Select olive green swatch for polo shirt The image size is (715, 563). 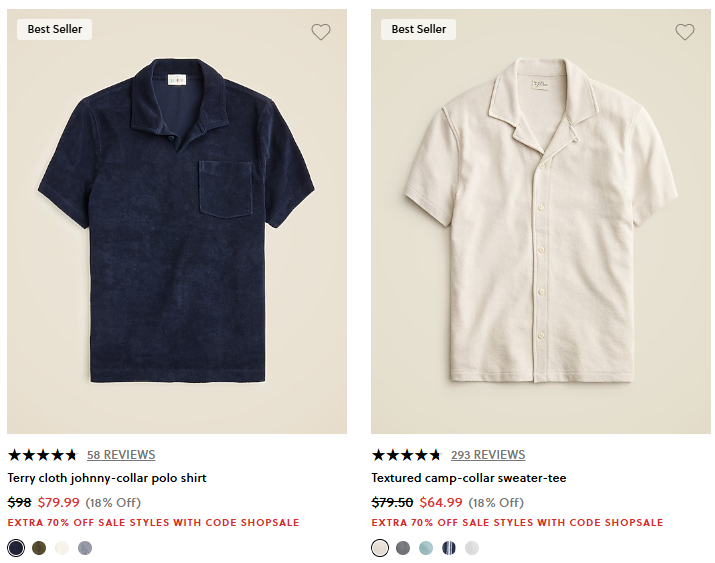pyautogui.click(x=39, y=547)
